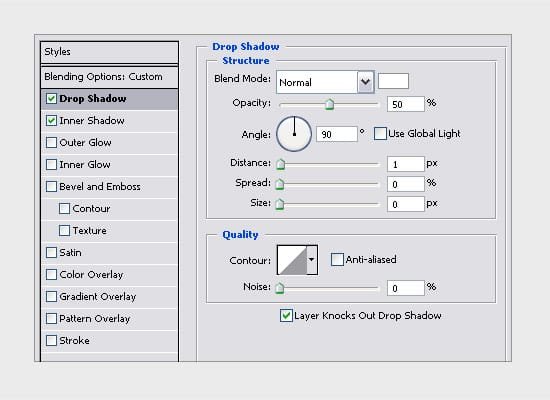Screen dimensions: 550x400
Task: Click the Noise slider handle
Action: tap(280, 288)
